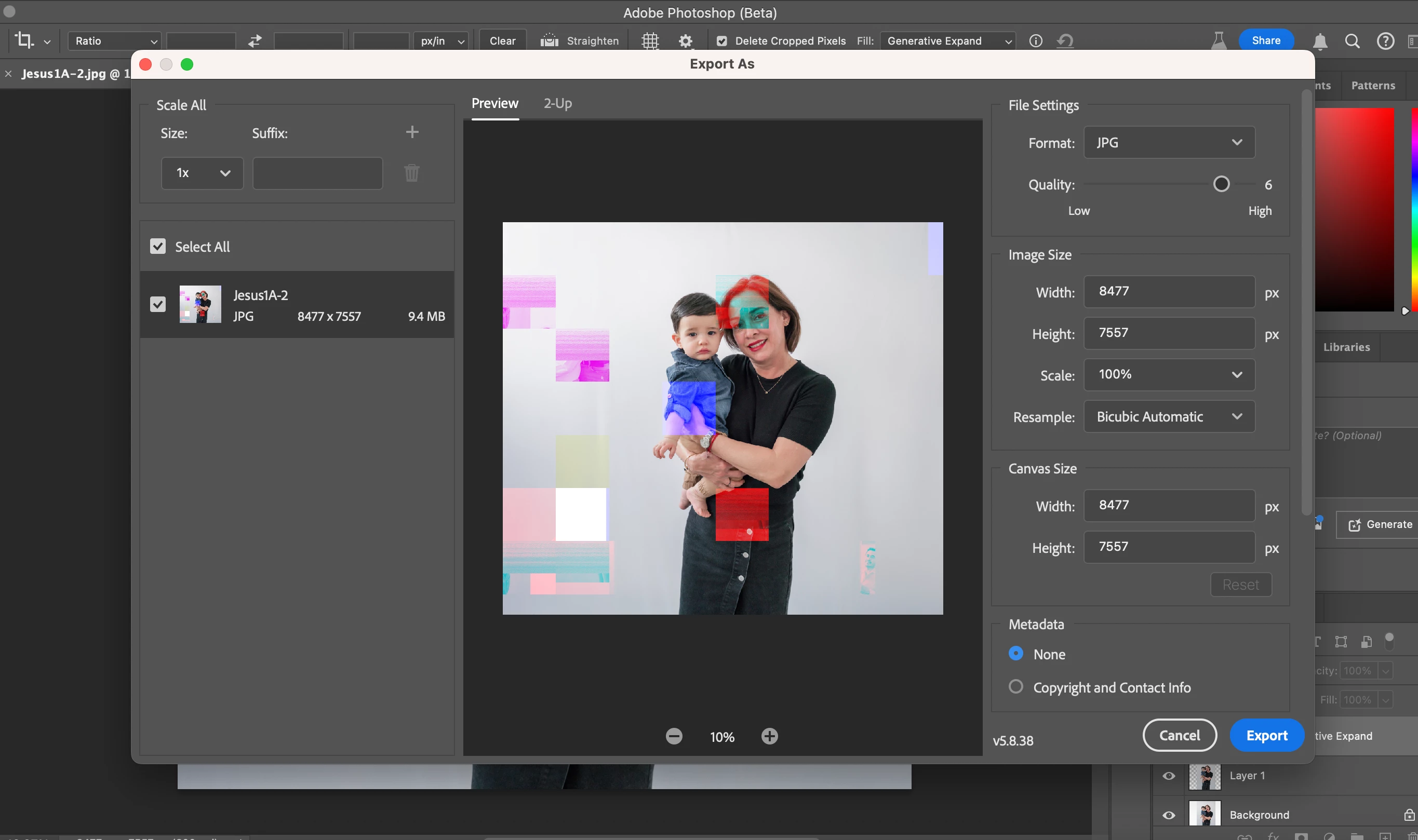Click the swap width and height arrows
Screen dimensions: 1418x840
pos(255,41)
